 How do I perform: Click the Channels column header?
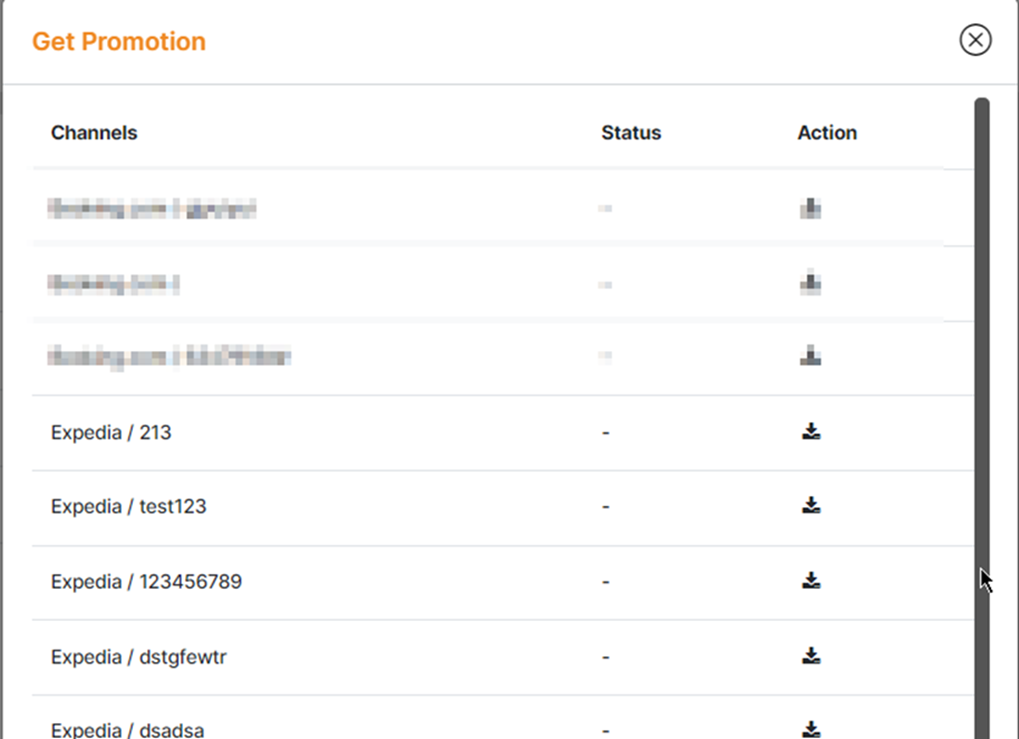(94, 133)
